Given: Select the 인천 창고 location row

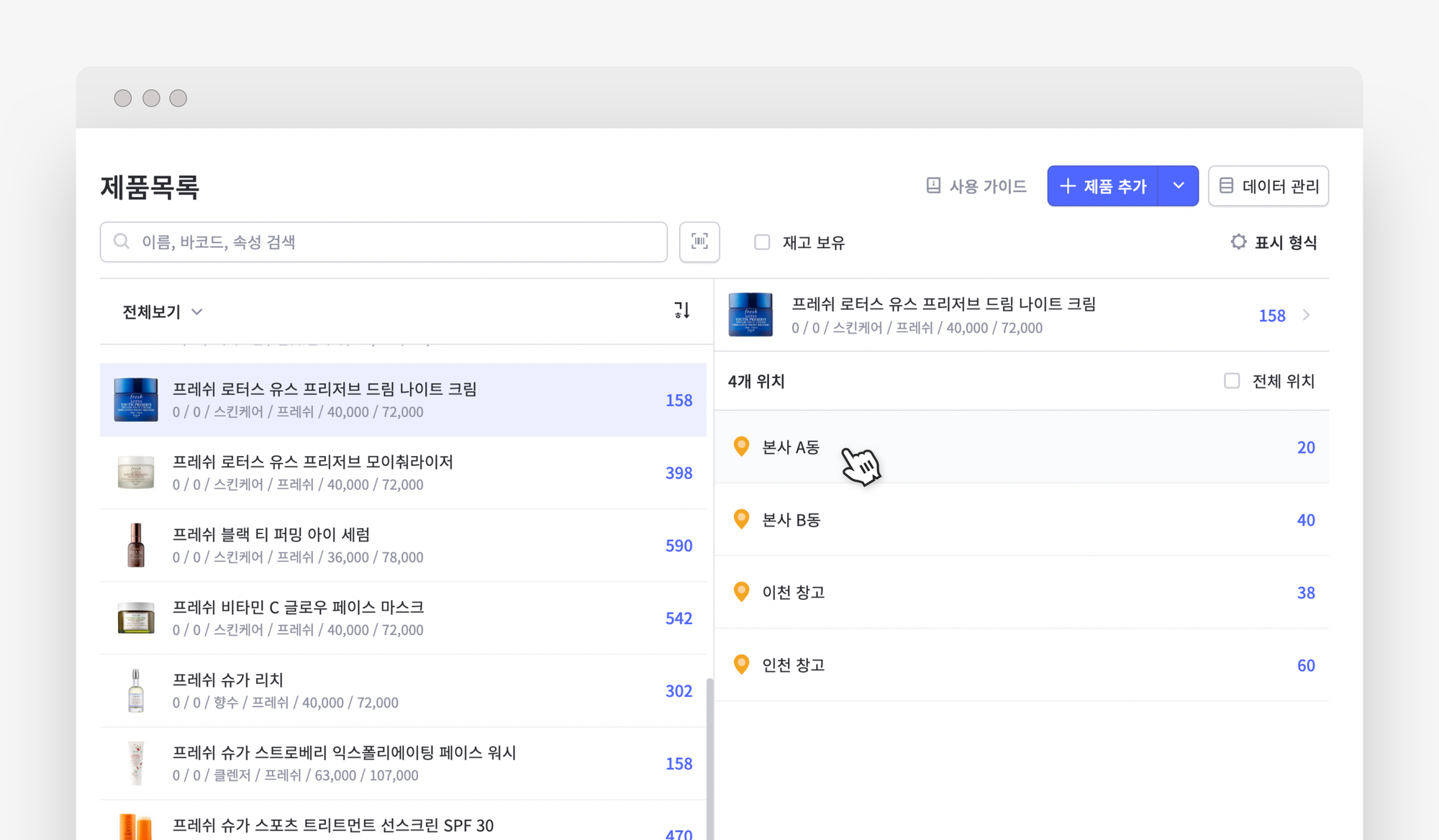Looking at the screenshot, I should [x=1022, y=665].
